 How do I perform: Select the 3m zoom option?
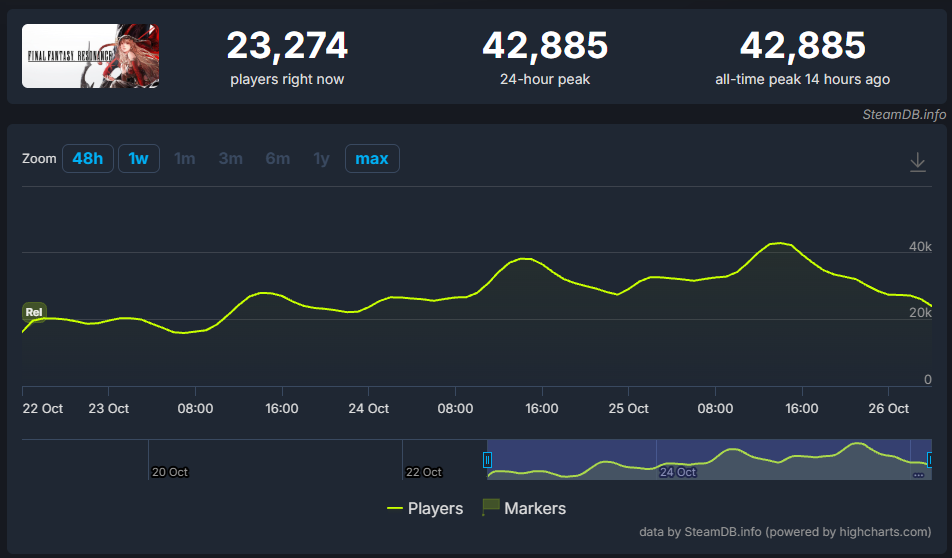[231, 158]
